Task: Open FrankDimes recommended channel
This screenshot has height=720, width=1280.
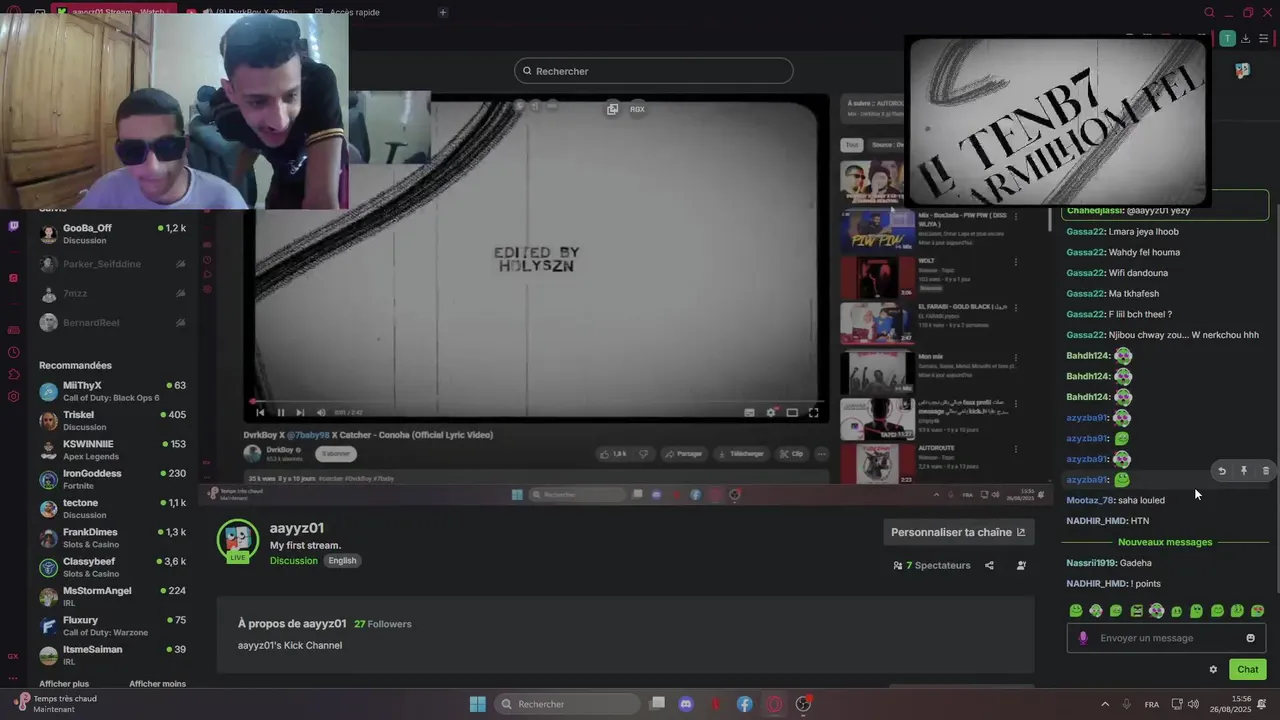Action: (112, 538)
